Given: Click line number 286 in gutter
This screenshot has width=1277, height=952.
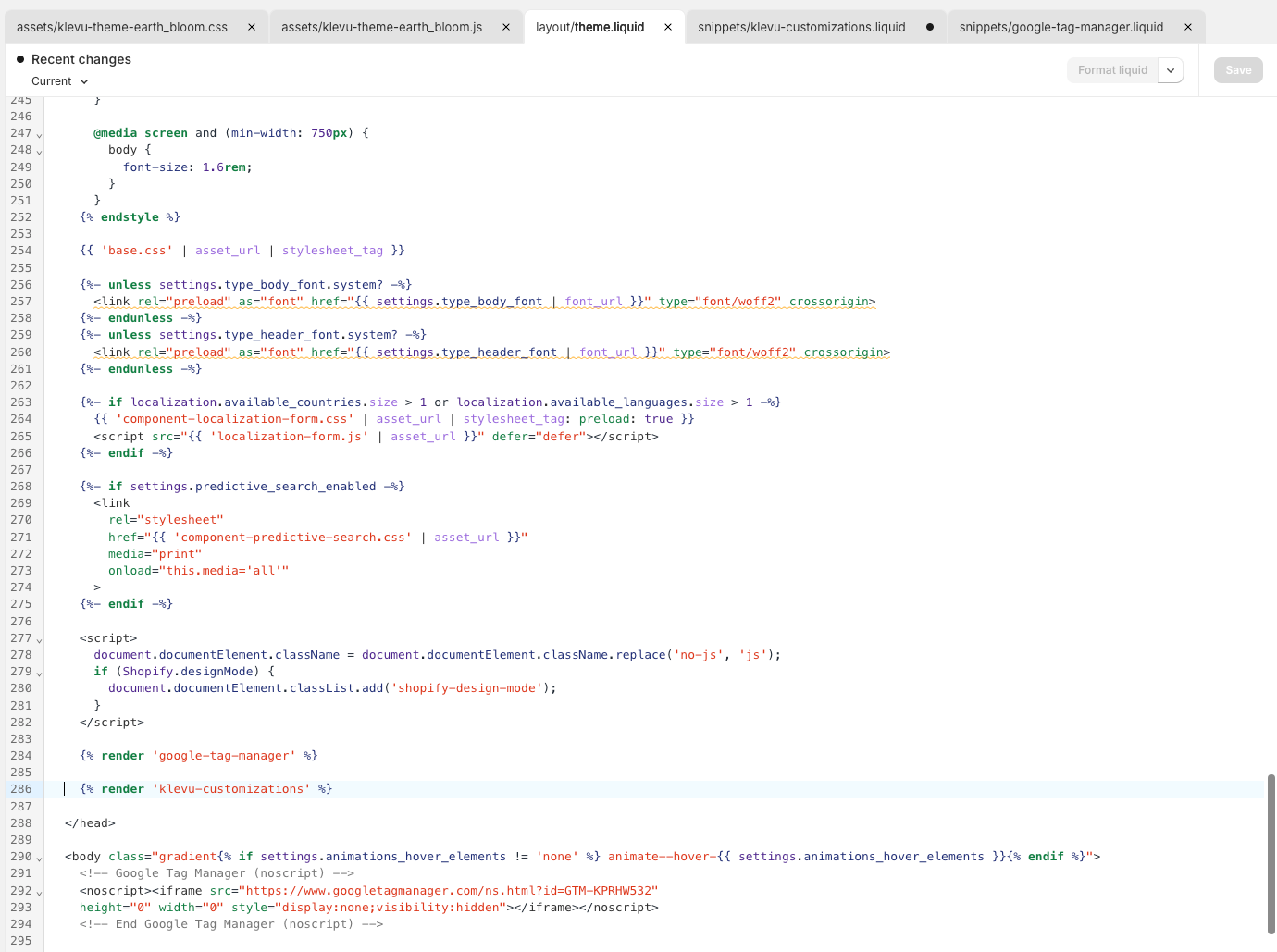Looking at the screenshot, I should click(x=21, y=789).
